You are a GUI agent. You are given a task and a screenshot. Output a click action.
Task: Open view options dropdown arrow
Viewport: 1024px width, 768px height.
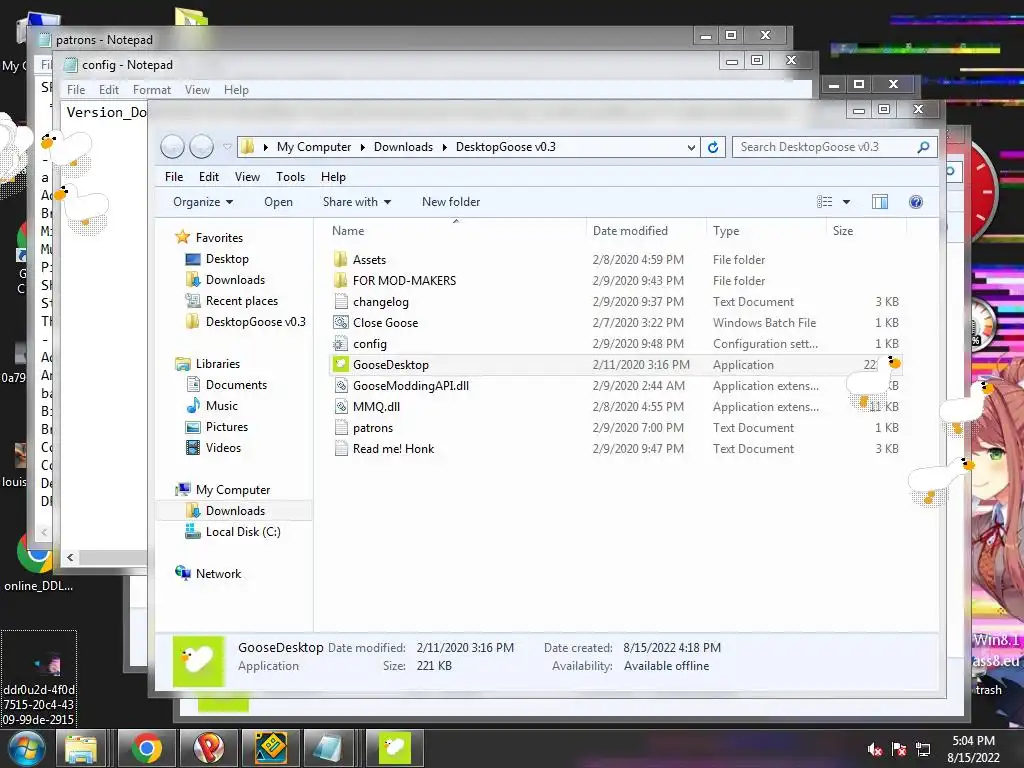pyautogui.click(x=846, y=202)
